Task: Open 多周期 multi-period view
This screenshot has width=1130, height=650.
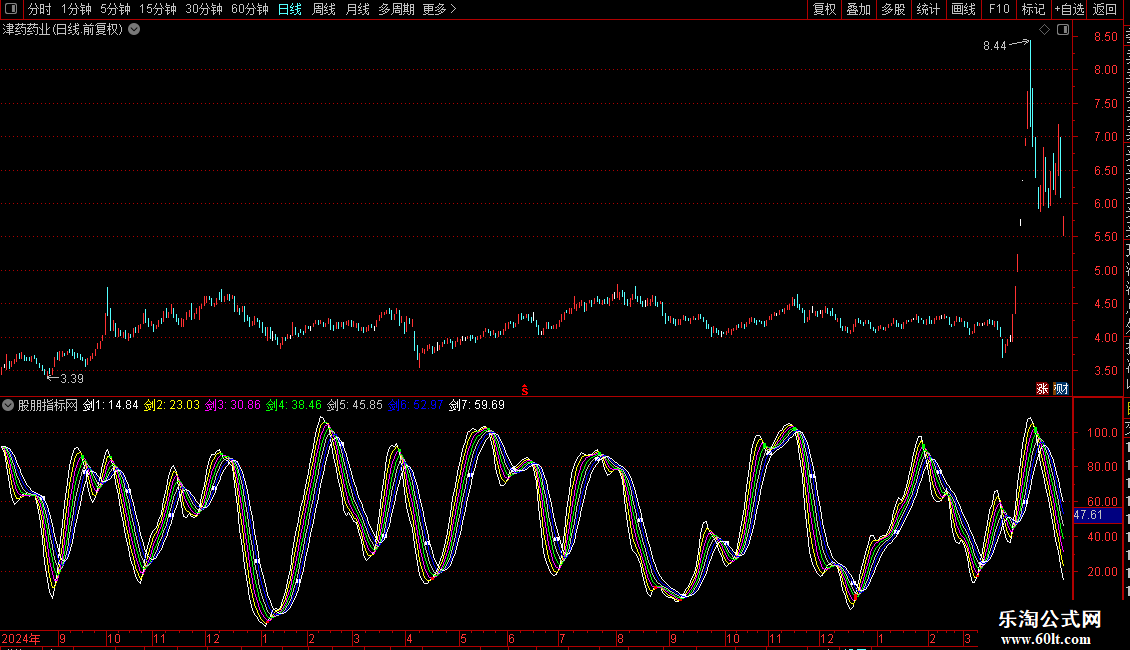Action: pyautogui.click(x=396, y=9)
